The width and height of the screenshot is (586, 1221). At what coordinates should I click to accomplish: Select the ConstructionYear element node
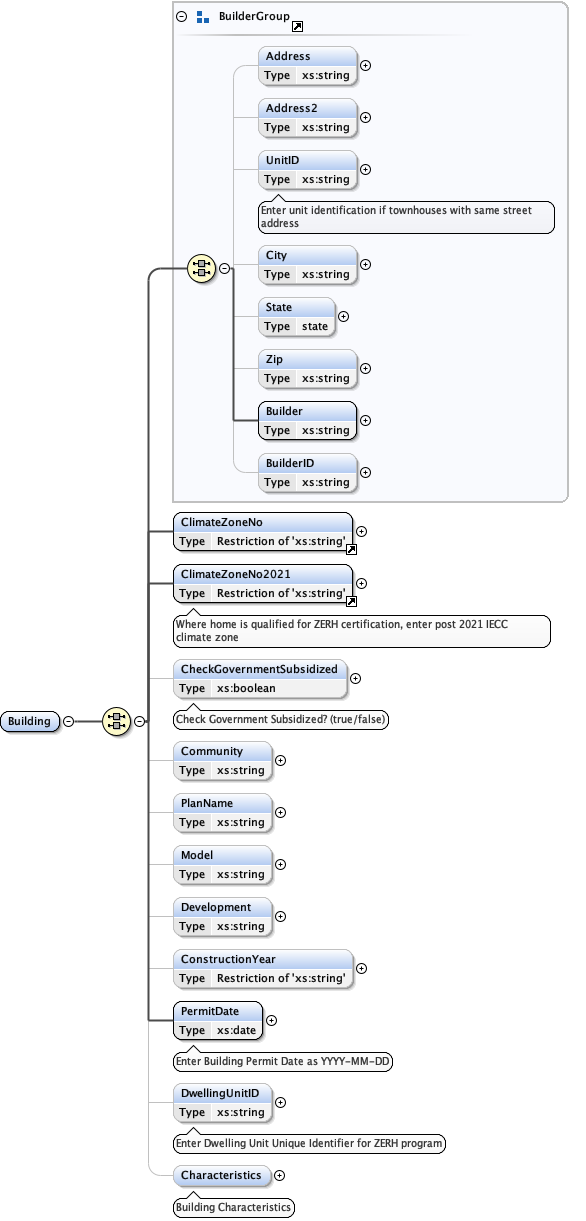click(x=263, y=969)
